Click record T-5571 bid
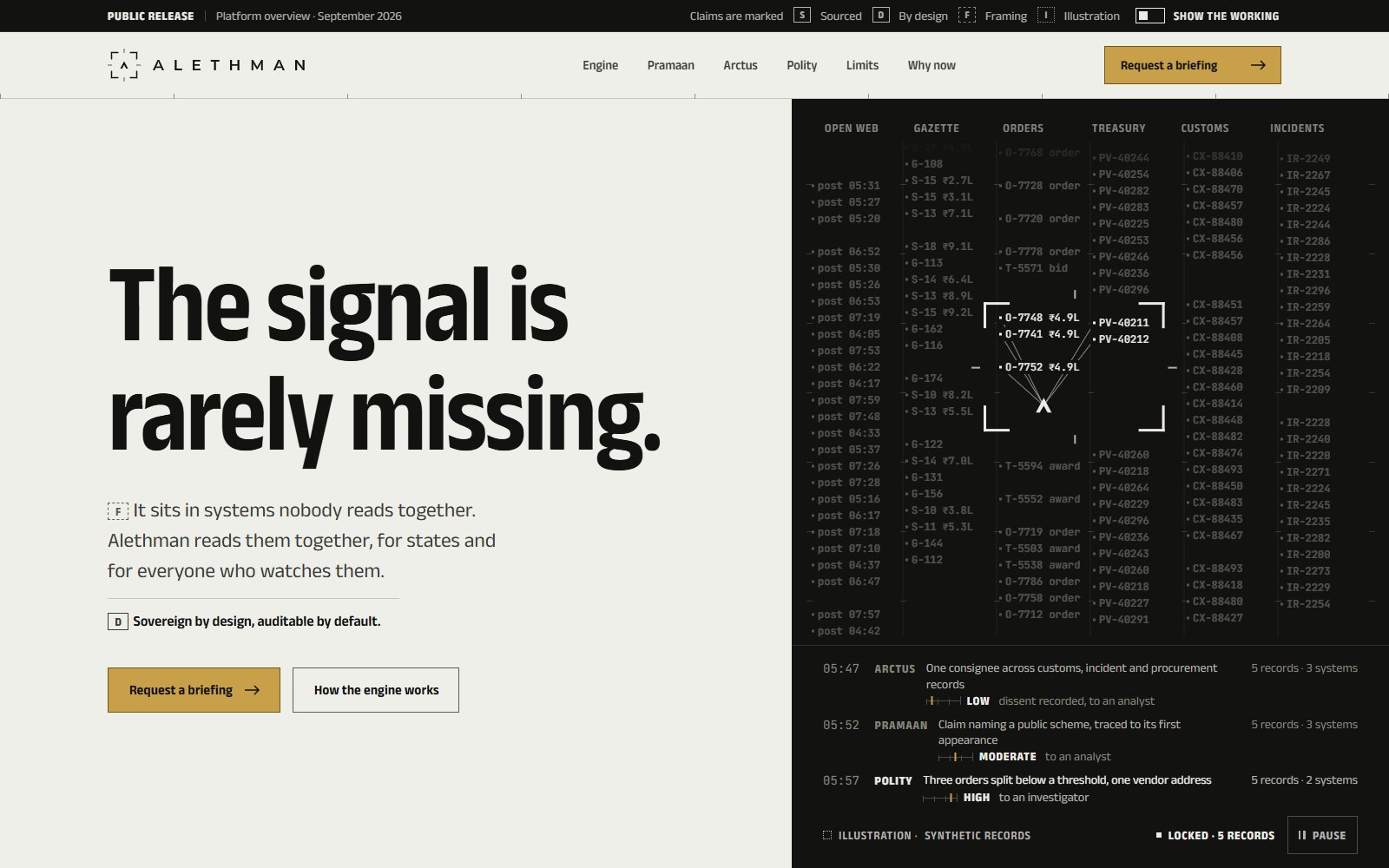This screenshot has height=868, width=1389. (x=1035, y=268)
